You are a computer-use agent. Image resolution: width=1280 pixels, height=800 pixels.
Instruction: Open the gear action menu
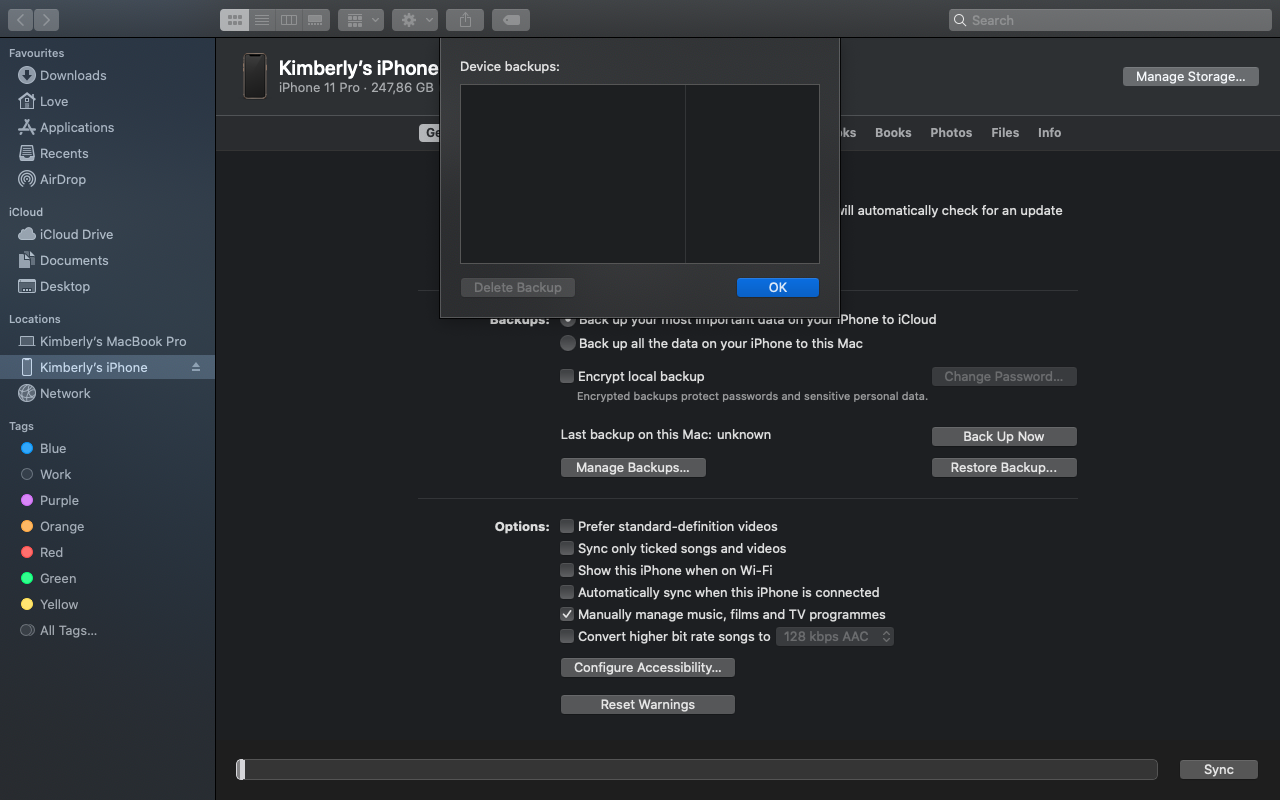click(415, 20)
